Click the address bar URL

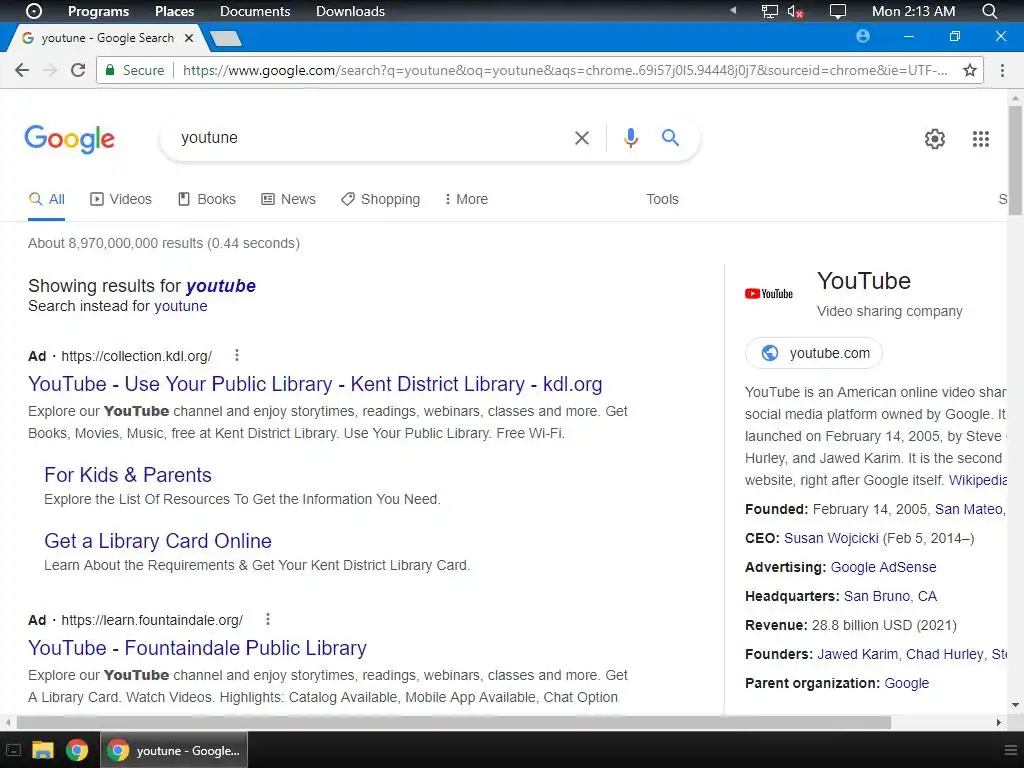point(564,70)
